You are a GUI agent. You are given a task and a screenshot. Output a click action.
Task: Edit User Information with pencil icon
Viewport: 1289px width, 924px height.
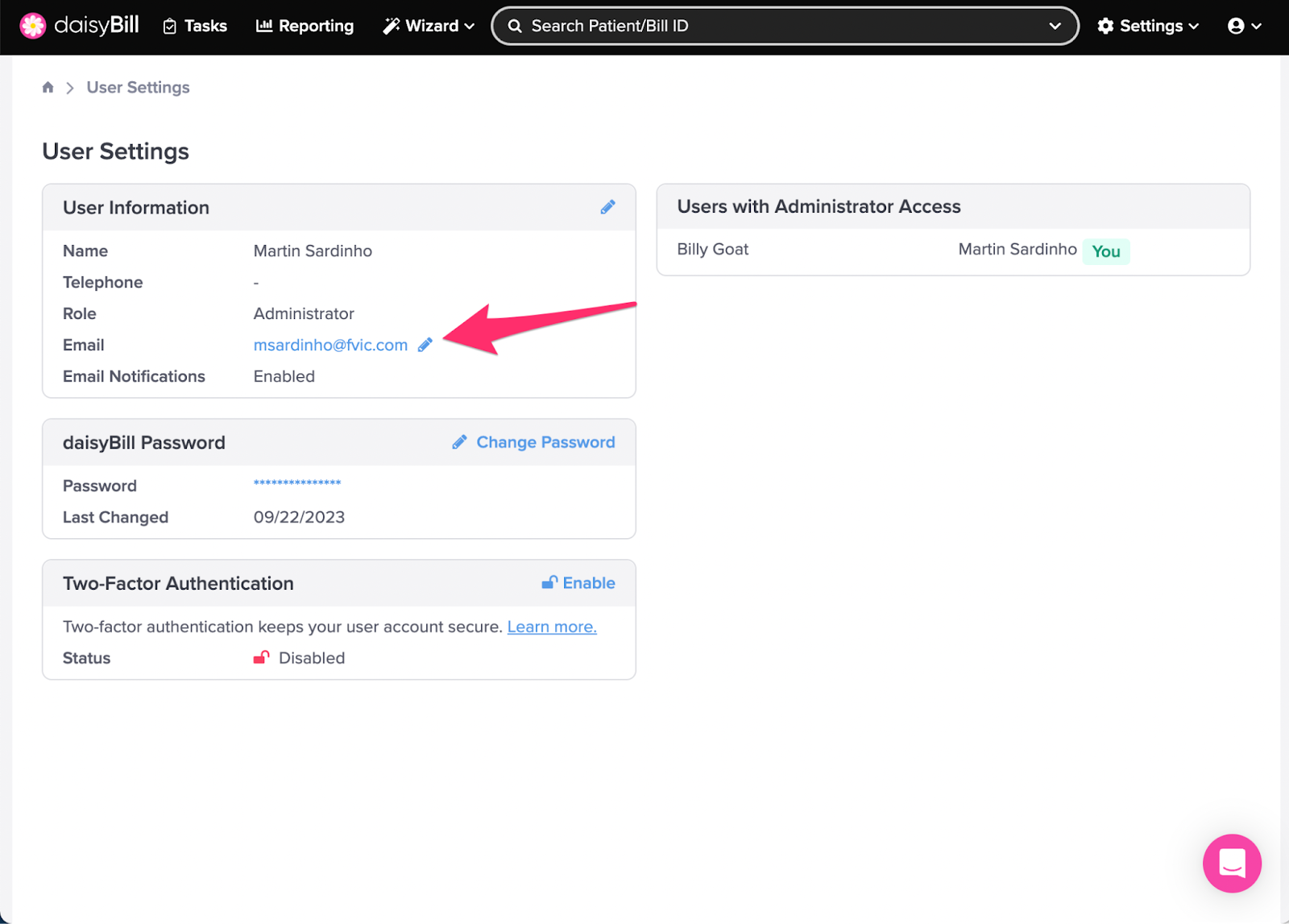click(608, 207)
